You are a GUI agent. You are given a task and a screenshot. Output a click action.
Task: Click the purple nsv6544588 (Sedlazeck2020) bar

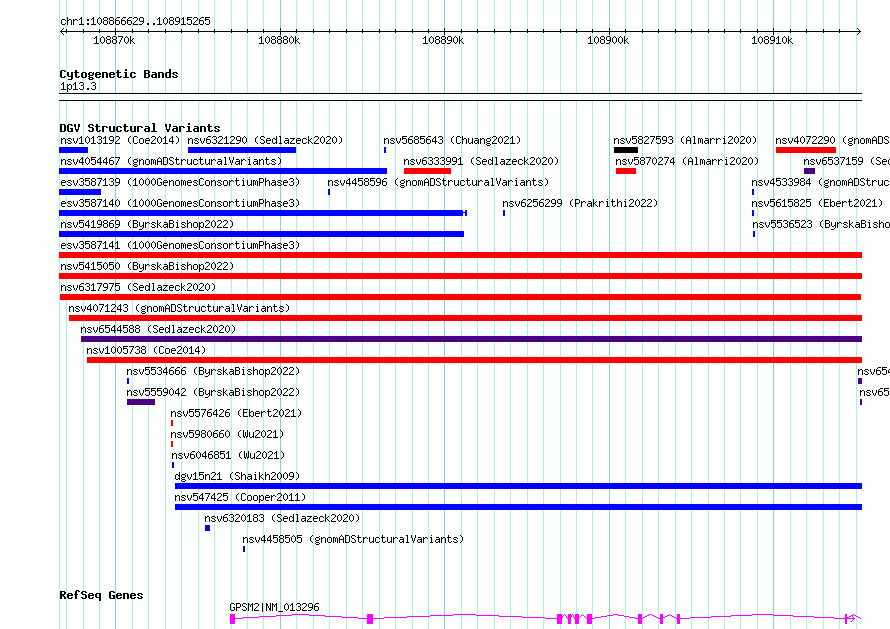pos(471,339)
